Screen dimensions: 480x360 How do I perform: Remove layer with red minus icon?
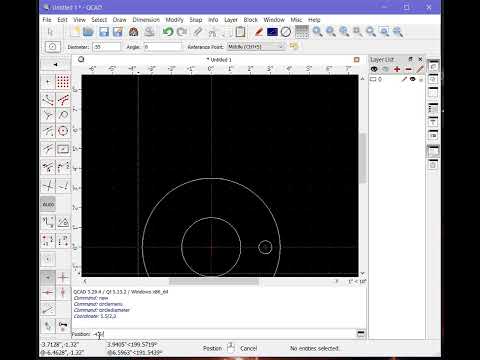[408, 69]
